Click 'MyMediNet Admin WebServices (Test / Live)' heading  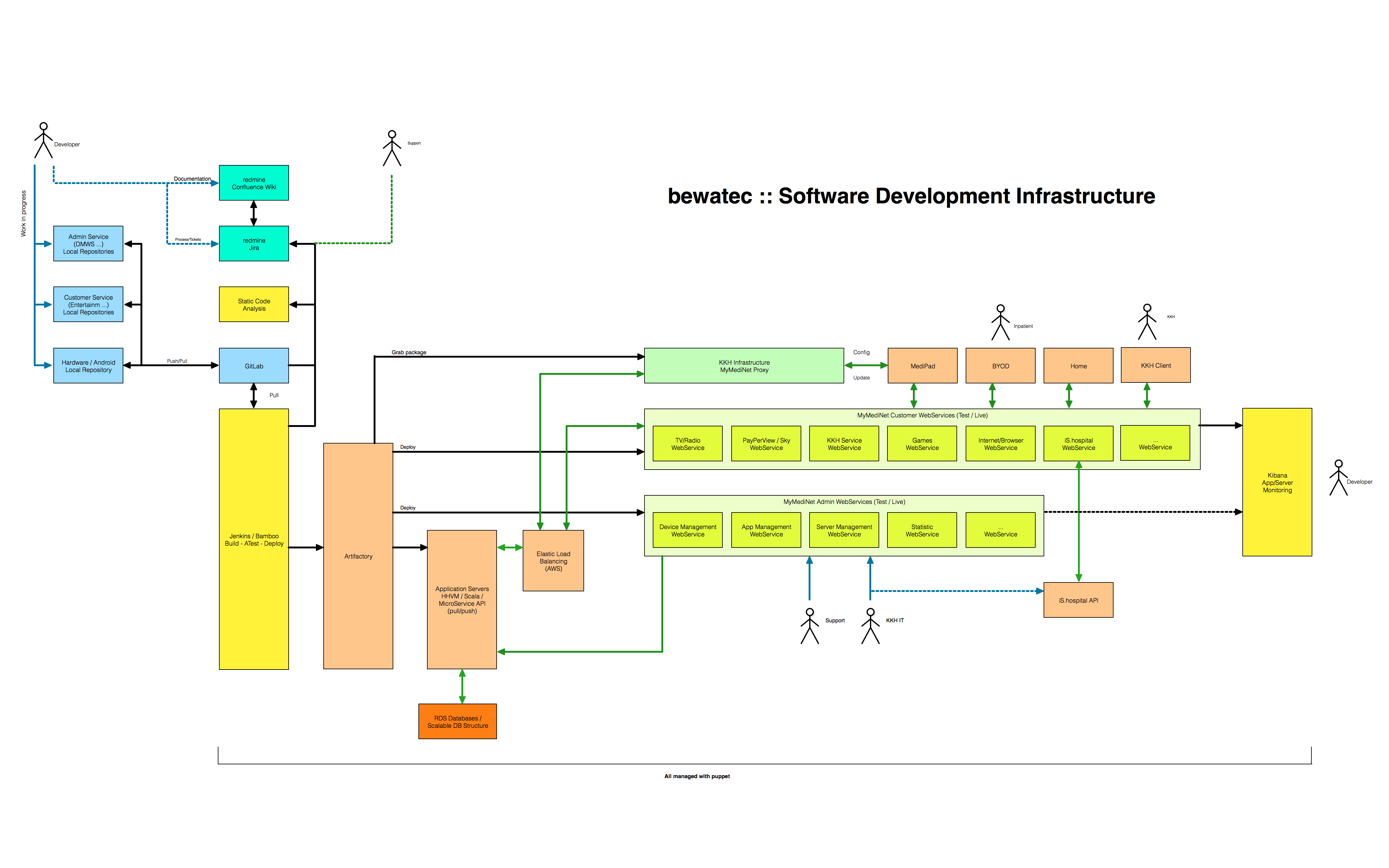pos(844,502)
